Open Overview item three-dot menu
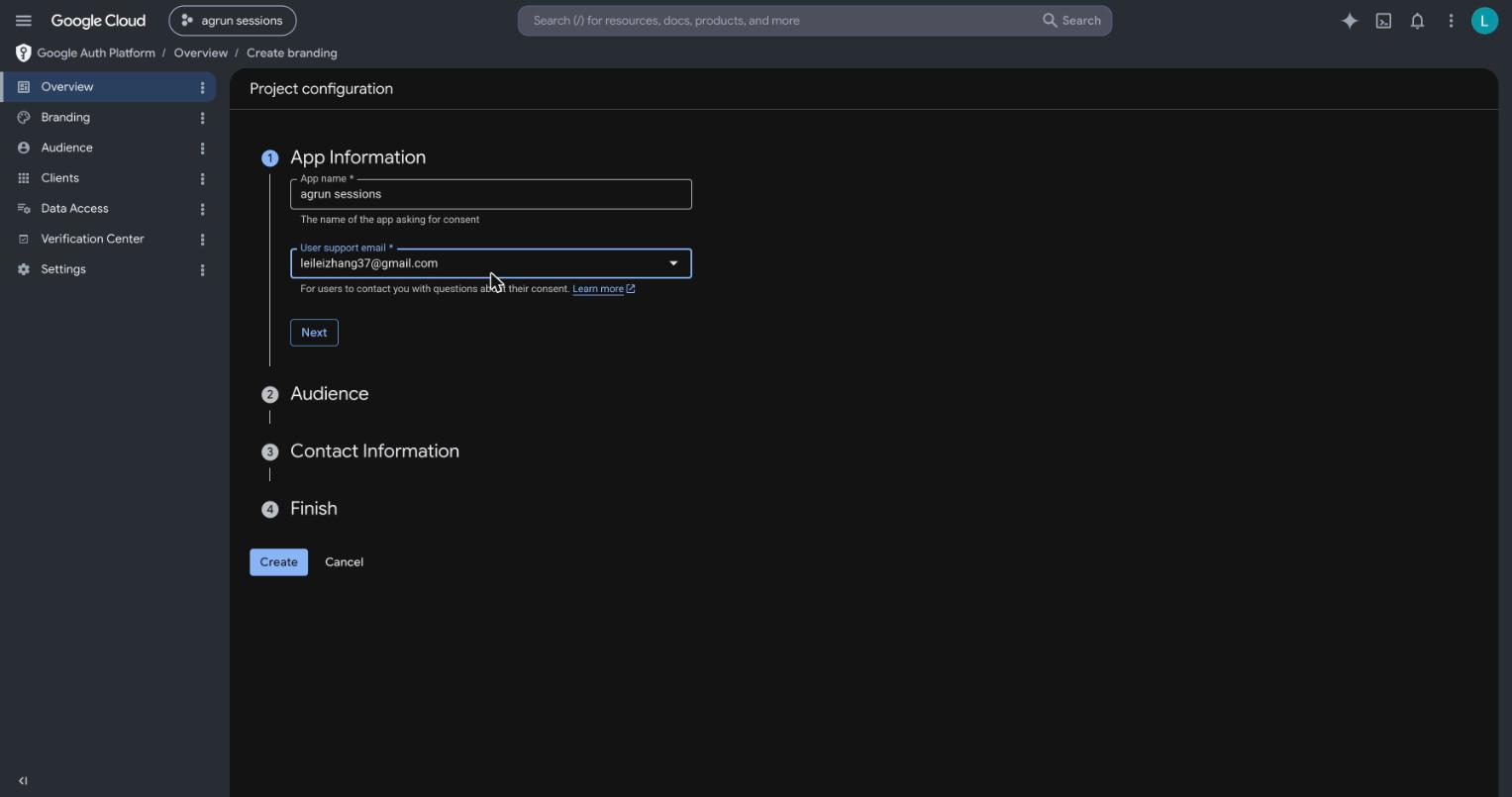Image resolution: width=1512 pixels, height=797 pixels. [202, 88]
